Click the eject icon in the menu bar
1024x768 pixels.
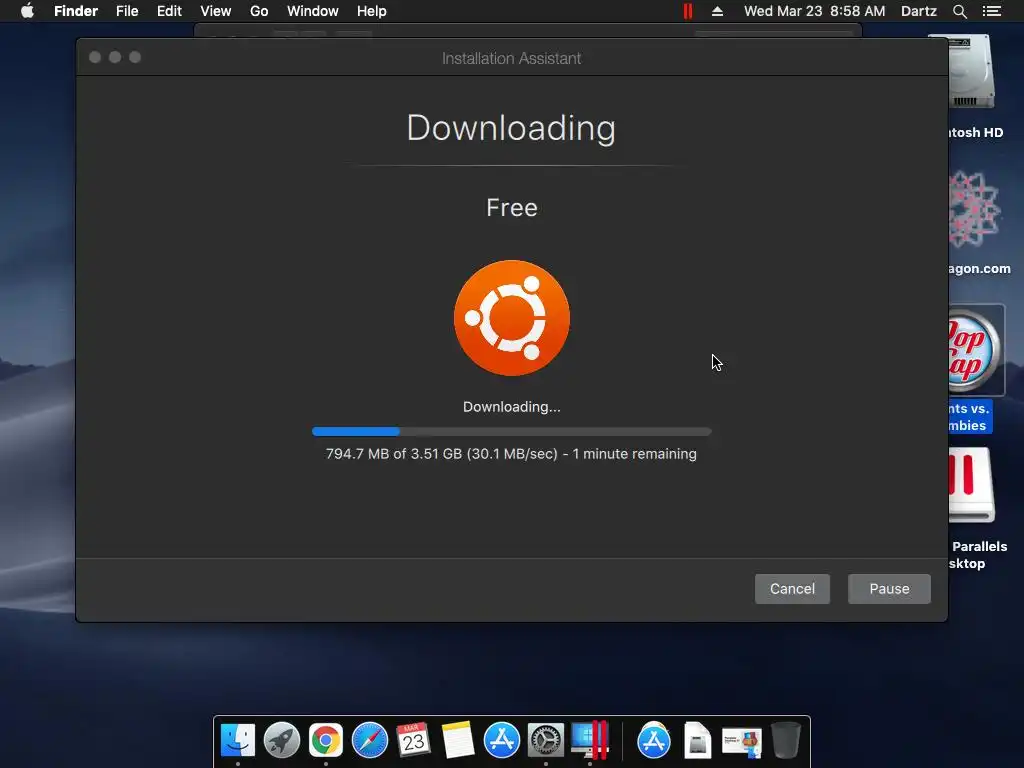(x=717, y=11)
